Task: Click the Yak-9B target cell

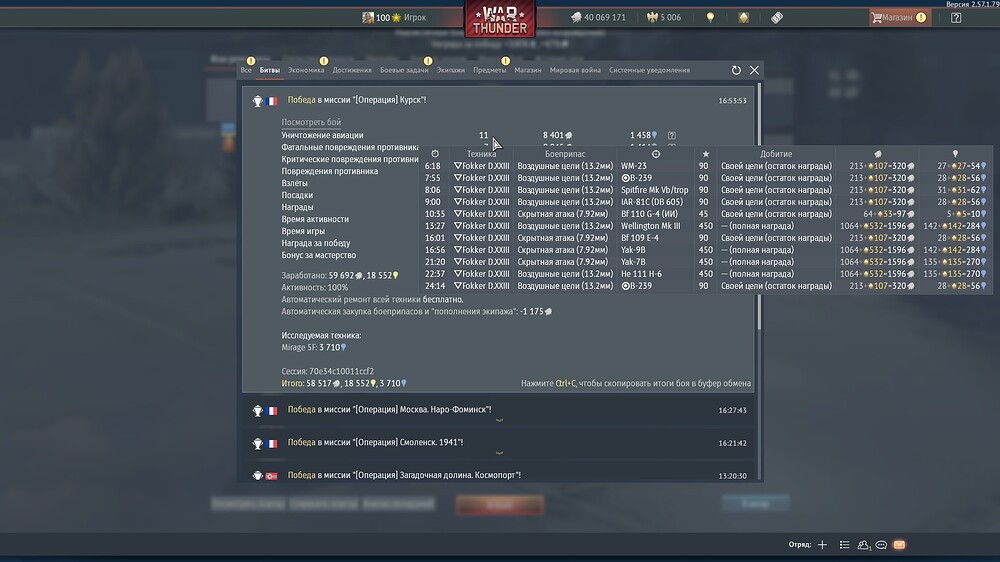Action: 633,250
